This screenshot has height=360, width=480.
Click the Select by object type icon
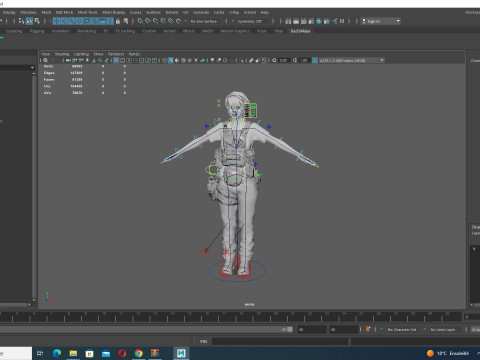[30, 21]
